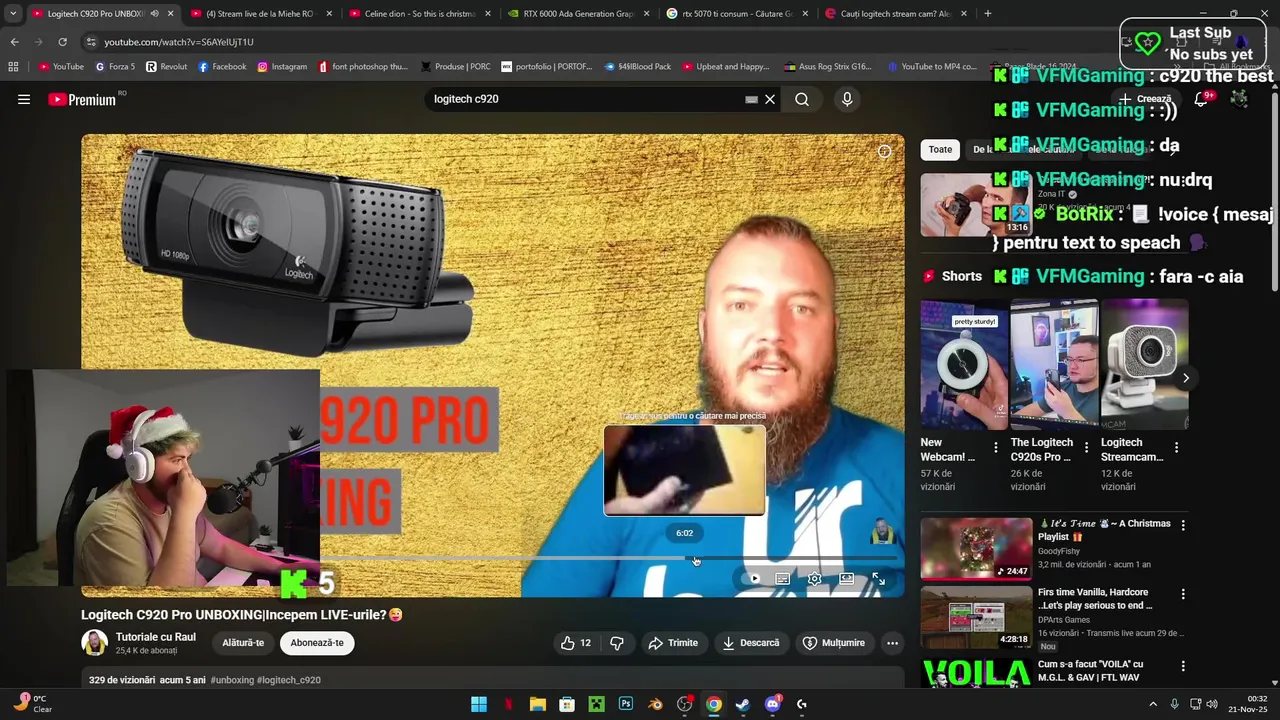Open Windows Start menu
Screen dimensions: 1280x720
pyautogui.click(x=479, y=704)
